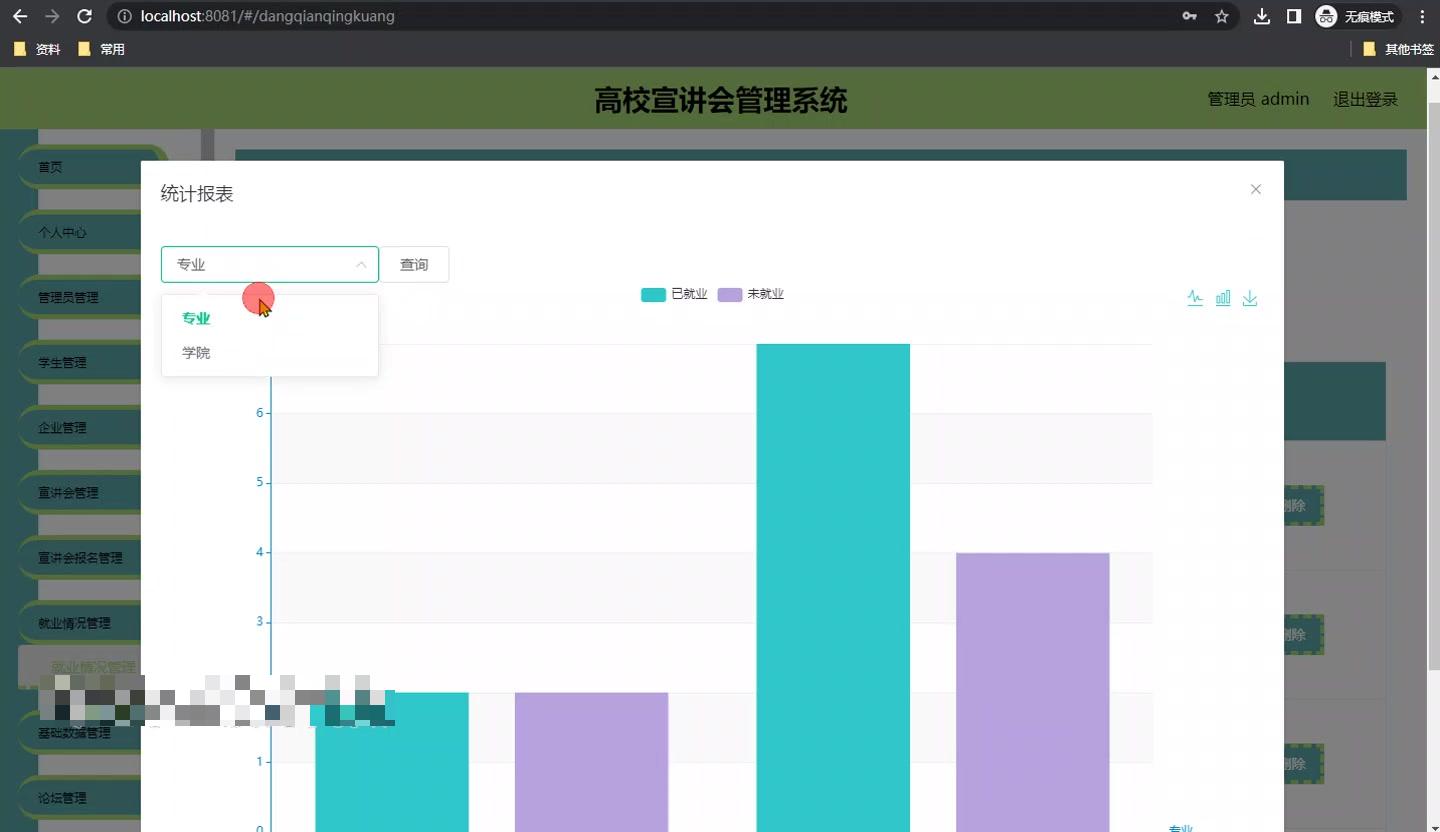This screenshot has height=832, width=1440.
Task: Save chart as image download icon
Action: point(1250,297)
